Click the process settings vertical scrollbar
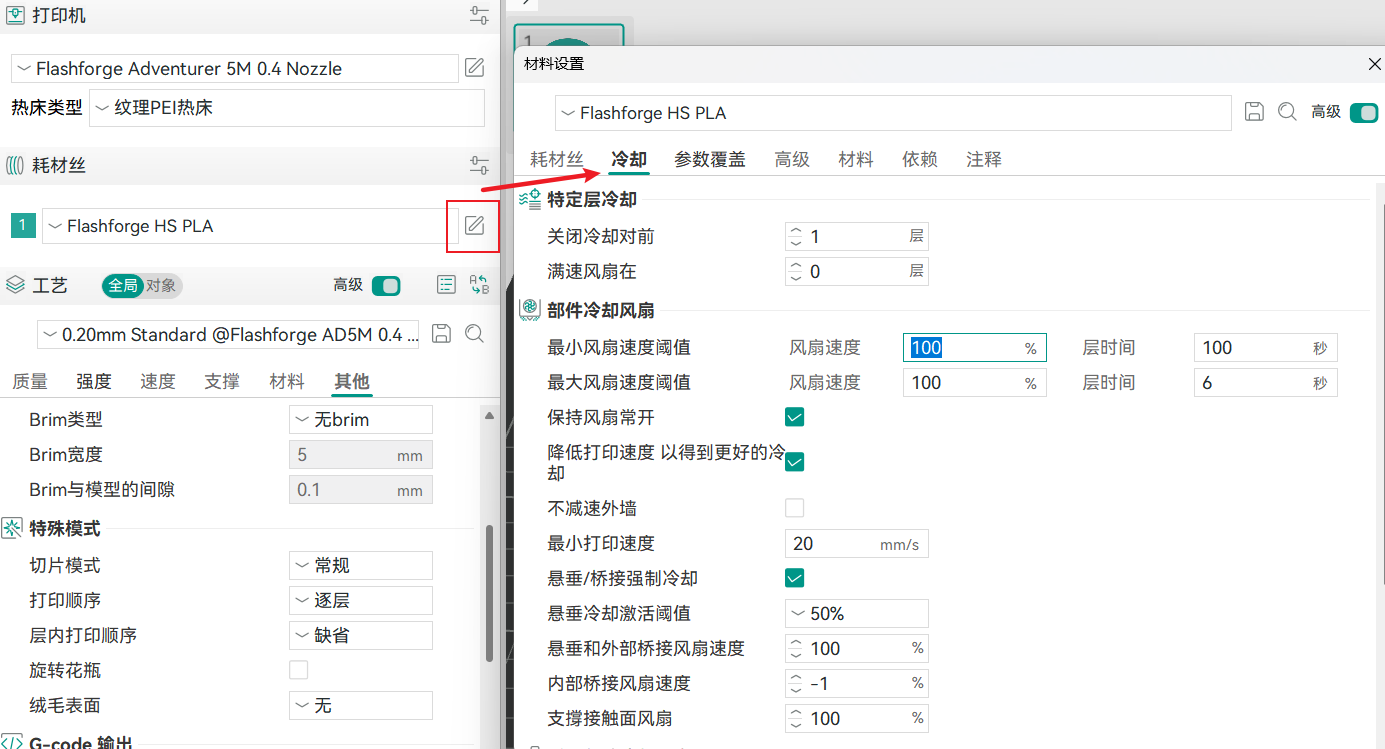 (x=489, y=590)
